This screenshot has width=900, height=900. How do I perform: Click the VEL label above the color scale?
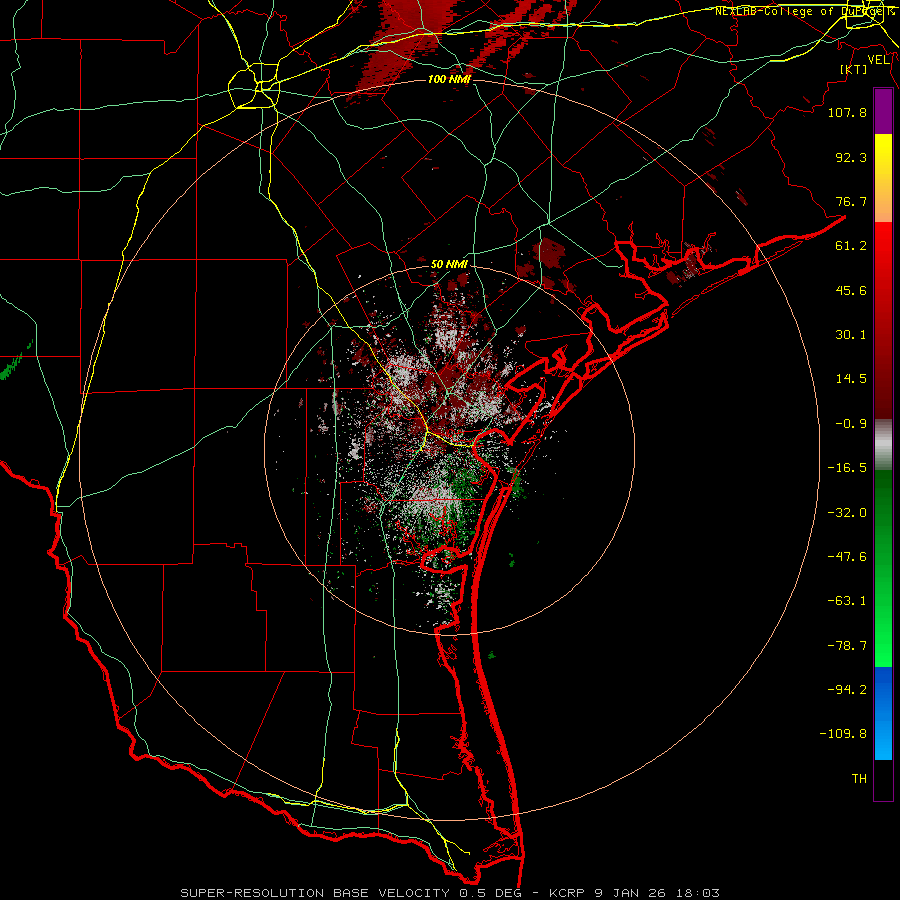pyautogui.click(x=878, y=60)
